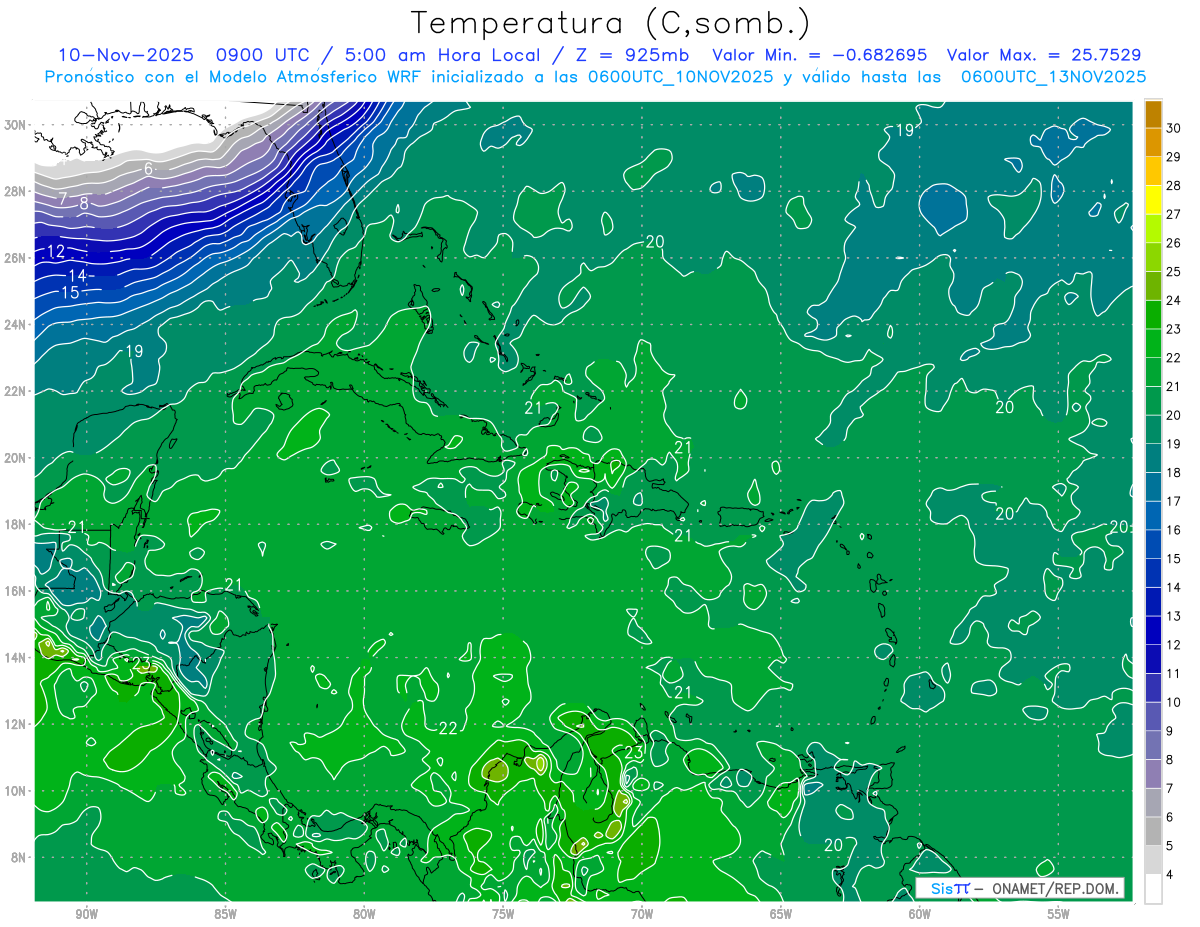1200x927 pixels.
Task: Select the '0600UTC_10NOV2025' initialization timestamp
Action: tap(681, 76)
